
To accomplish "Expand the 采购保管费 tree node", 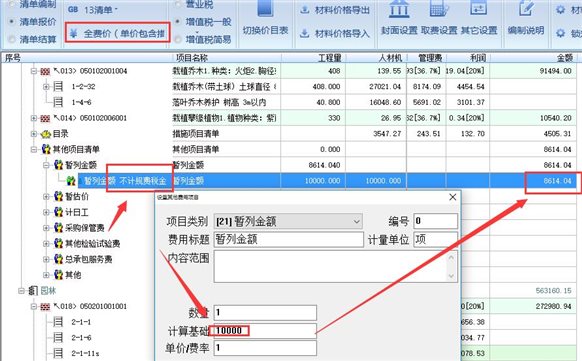I will pos(46,227).
